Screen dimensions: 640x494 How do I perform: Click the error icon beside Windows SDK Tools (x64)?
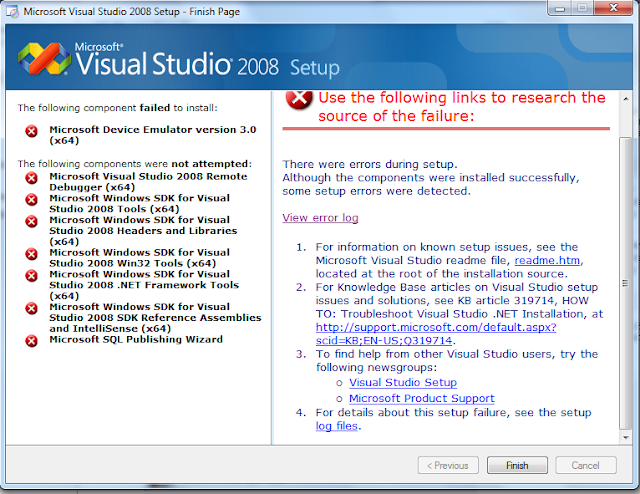pos(31,200)
